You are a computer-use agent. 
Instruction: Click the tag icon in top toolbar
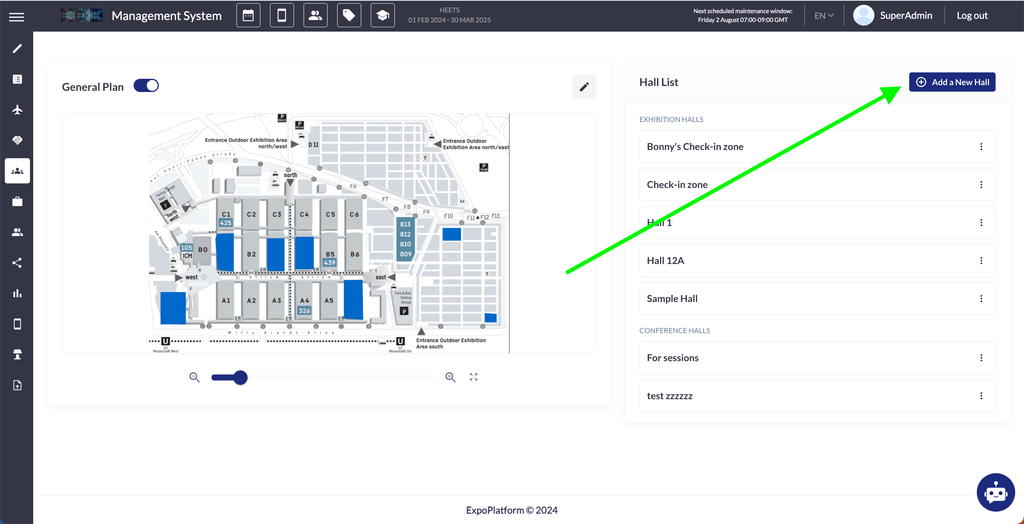pos(348,16)
